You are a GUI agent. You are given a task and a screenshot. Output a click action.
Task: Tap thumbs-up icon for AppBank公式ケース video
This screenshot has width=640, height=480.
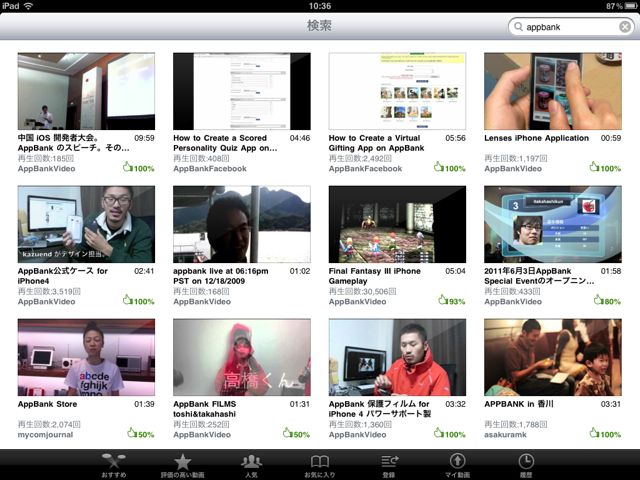click(128, 300)
